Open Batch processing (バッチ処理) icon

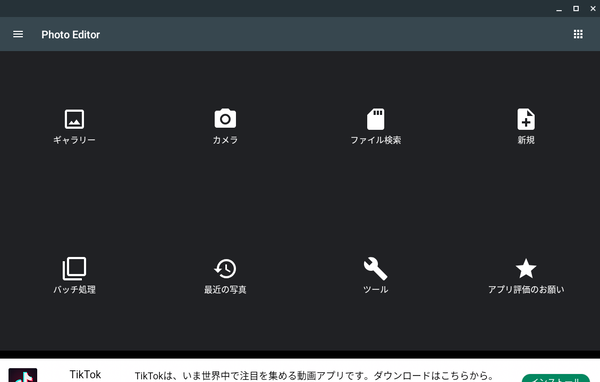click(74, 269)
